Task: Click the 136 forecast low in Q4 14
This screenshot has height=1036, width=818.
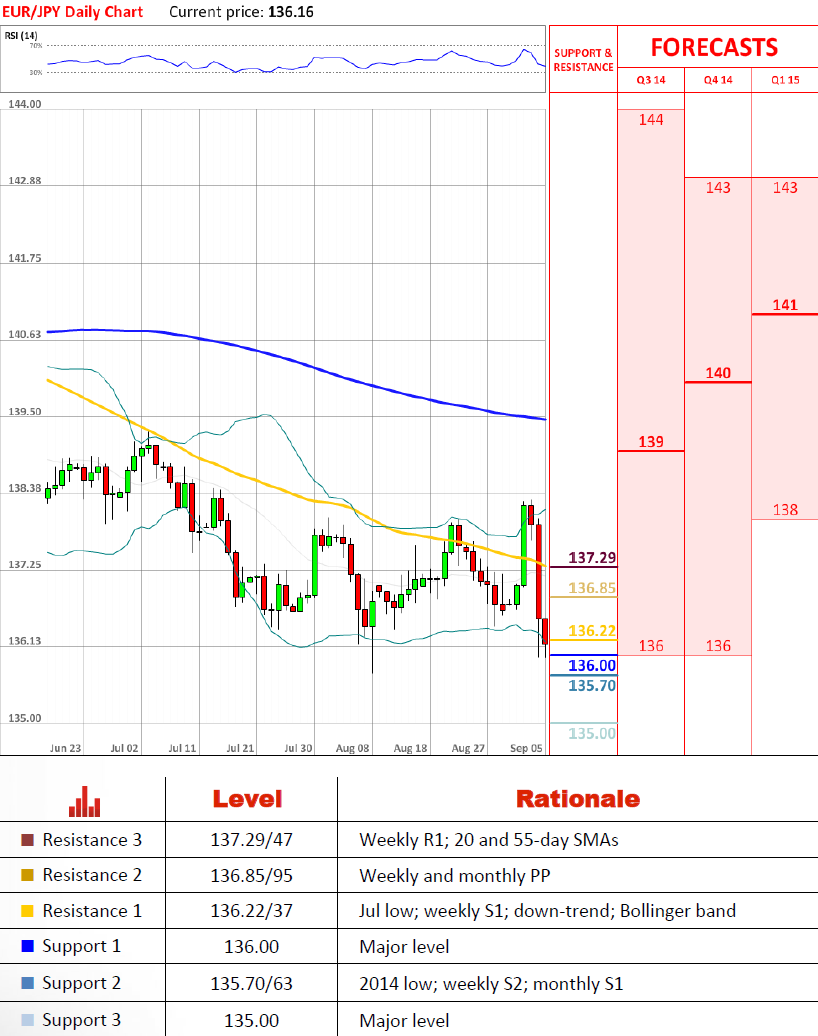Action: click(718, 646)
